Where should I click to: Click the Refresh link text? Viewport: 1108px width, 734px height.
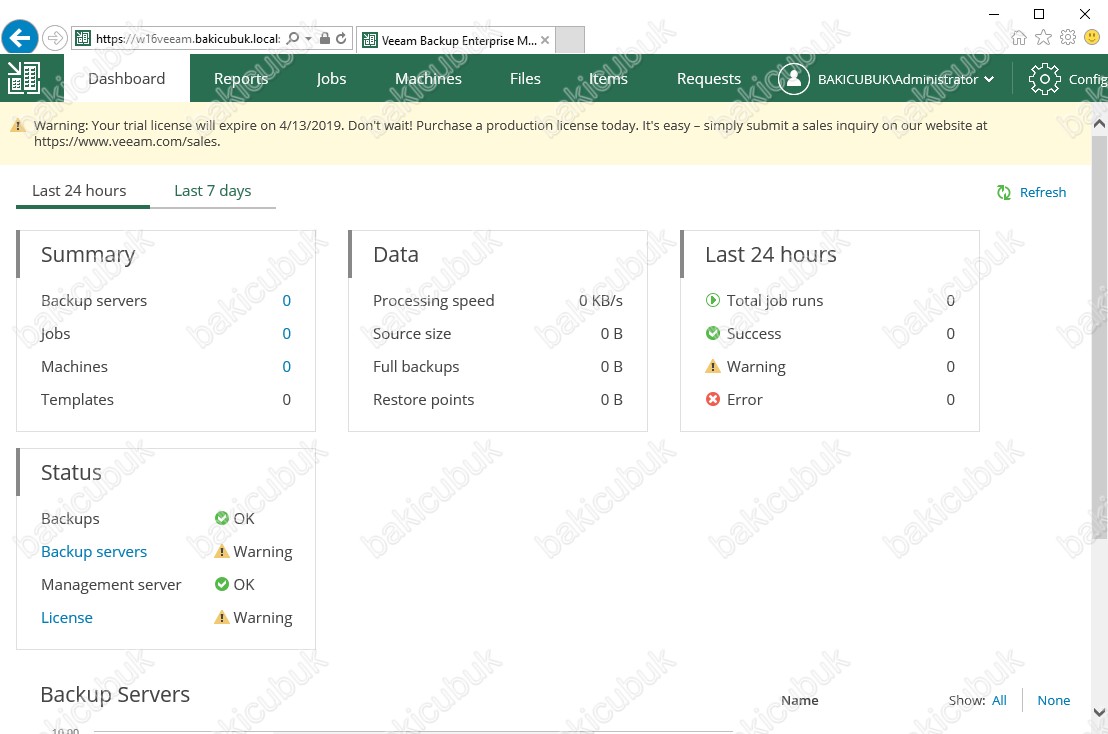pyautogui.click(x=1043, y=192)
